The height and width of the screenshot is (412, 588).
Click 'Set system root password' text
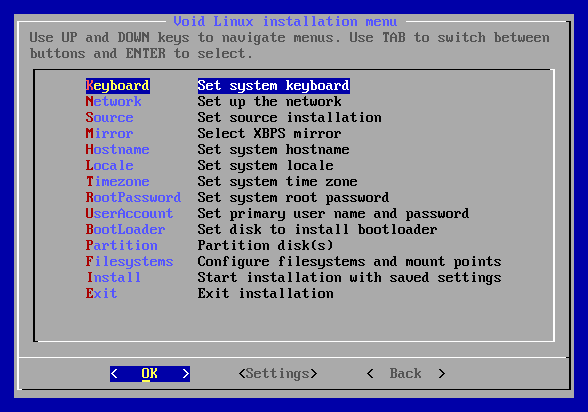click(x=294, y=198)
